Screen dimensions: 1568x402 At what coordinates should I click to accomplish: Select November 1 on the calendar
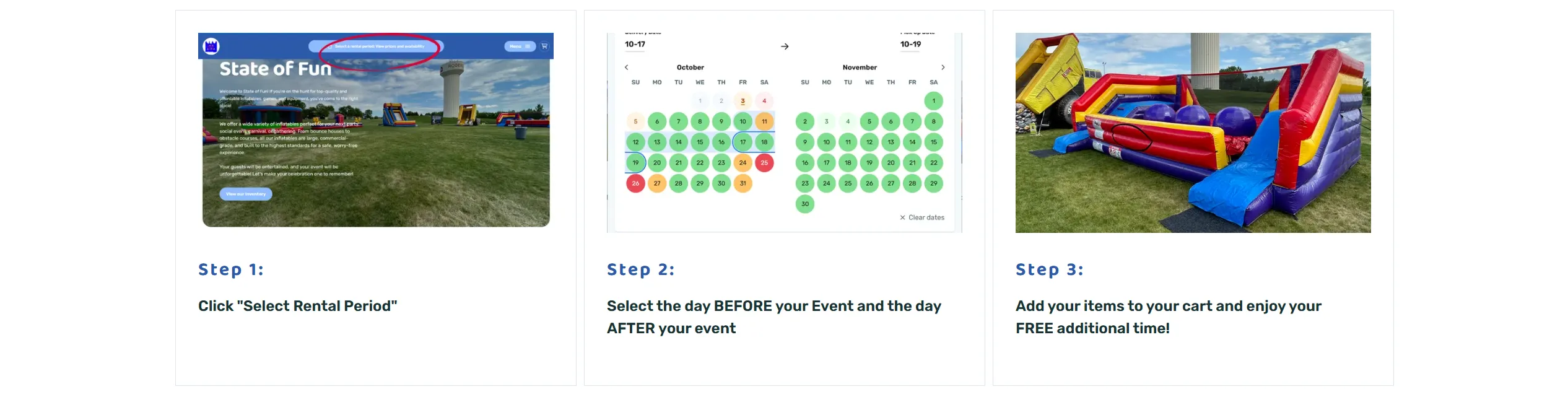(x=933, y=101)
